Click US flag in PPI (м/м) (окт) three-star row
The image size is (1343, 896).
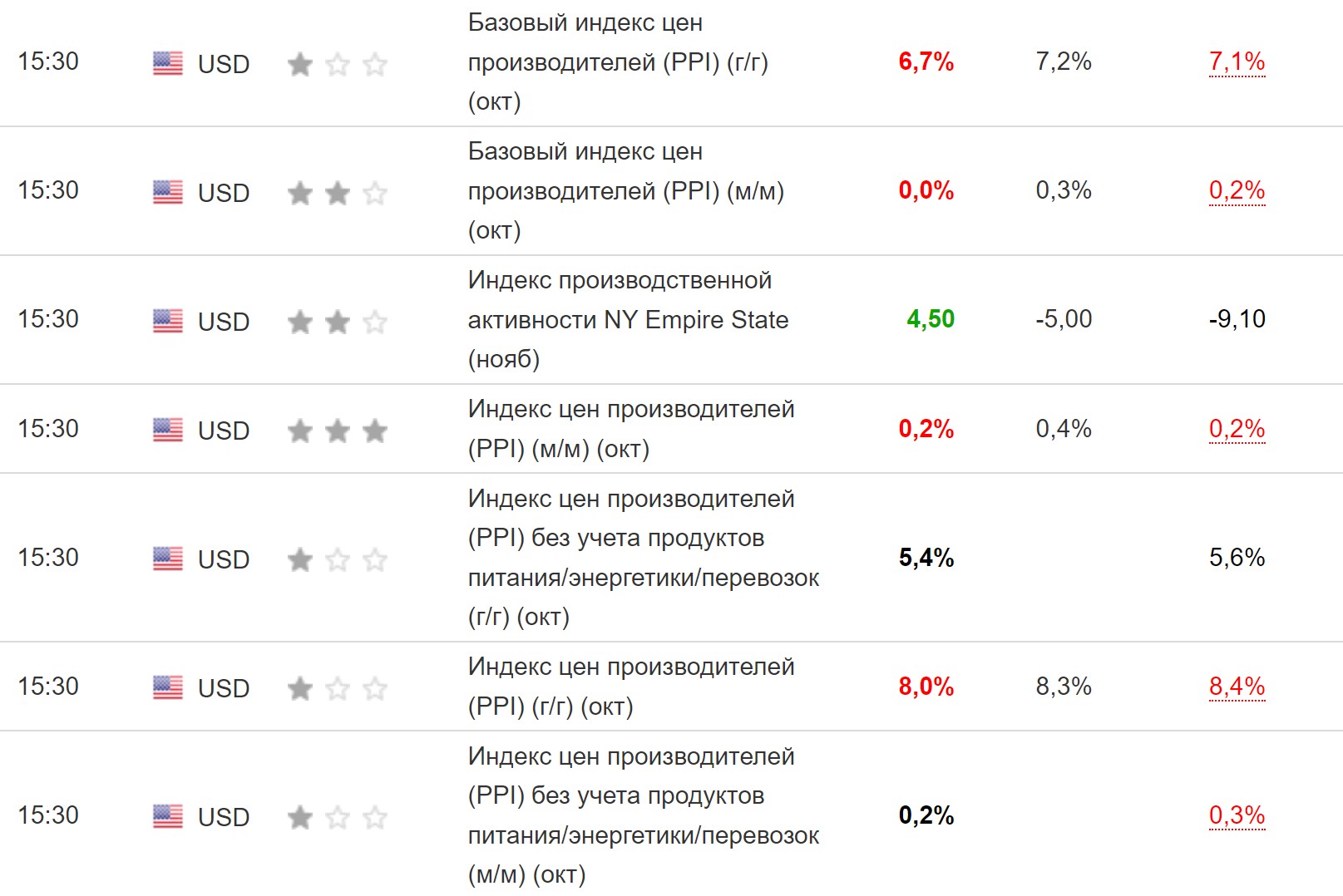click(168, 430)
